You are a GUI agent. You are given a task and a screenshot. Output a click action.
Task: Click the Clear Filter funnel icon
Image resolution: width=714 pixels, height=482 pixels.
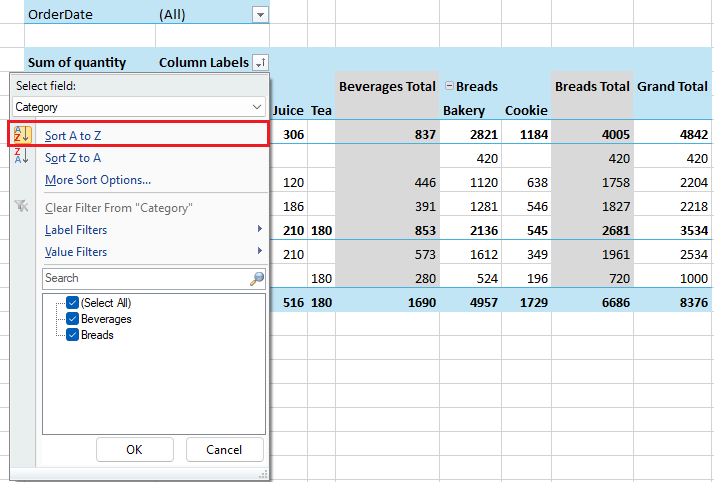pos(22,207)
